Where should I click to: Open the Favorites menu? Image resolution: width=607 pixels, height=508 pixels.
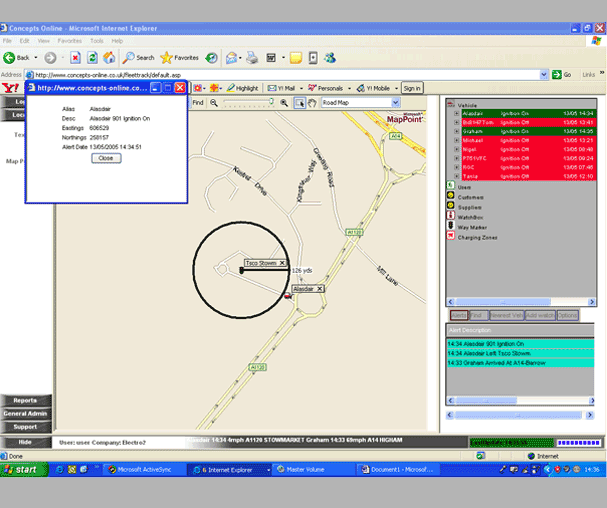(x=69, y=41)
